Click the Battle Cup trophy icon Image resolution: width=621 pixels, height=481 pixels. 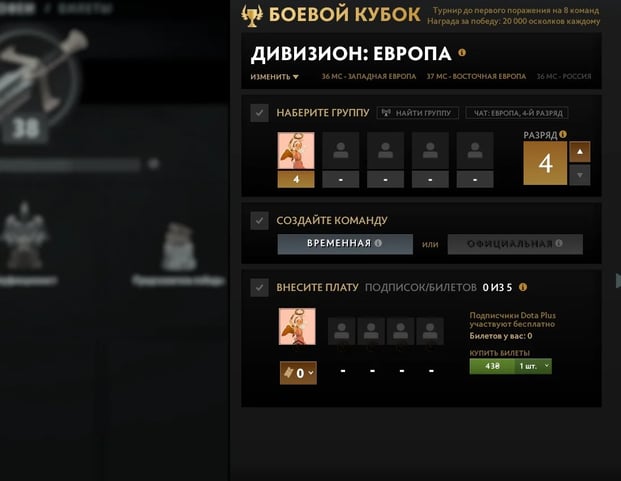pyautogui.click(x=252, y=16)
